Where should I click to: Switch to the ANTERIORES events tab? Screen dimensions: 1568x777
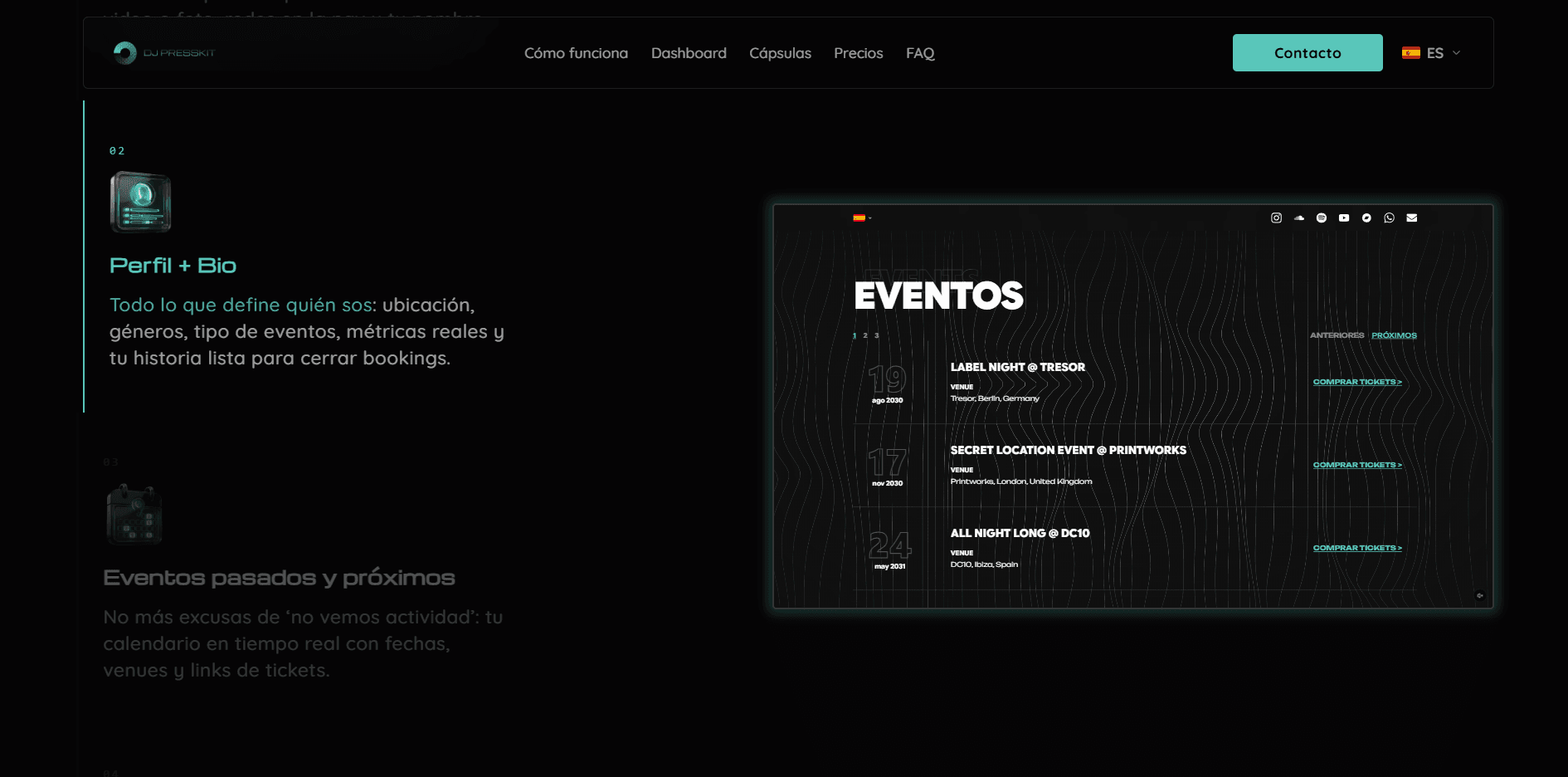1337,335
